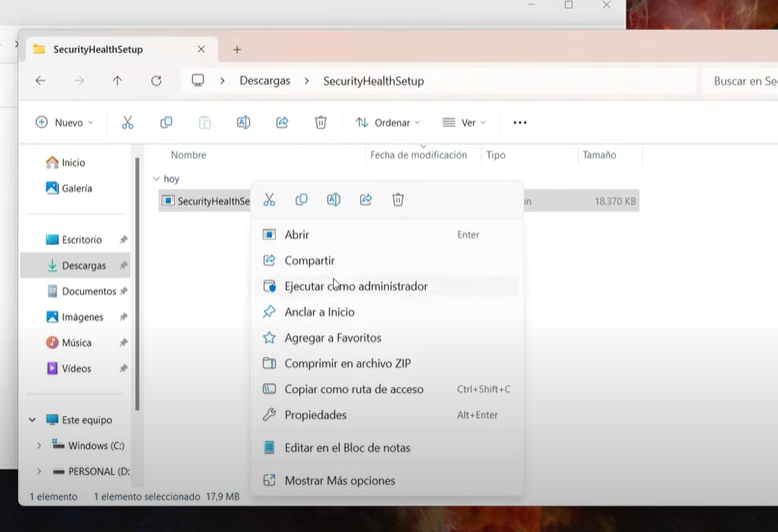
Task: Open Escritorio in the sidebar
Action: 74,240
